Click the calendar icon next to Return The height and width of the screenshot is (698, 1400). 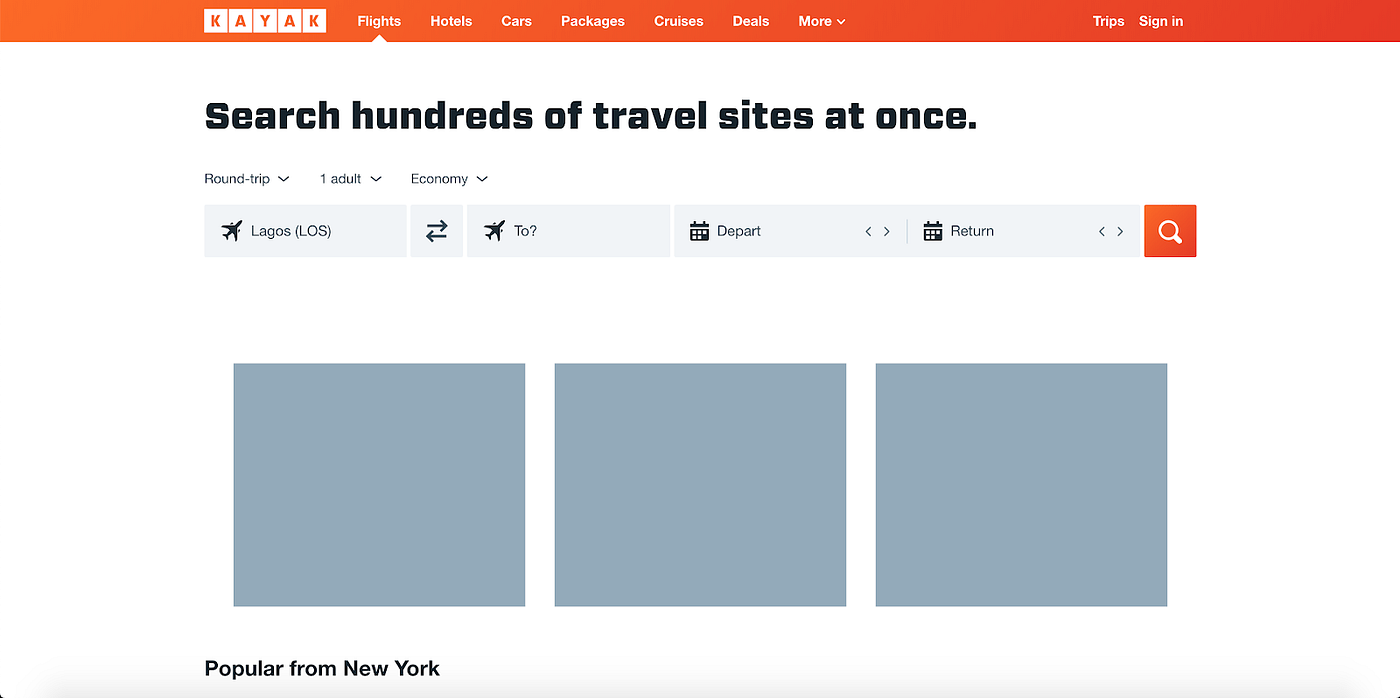(x=933, y=231)
